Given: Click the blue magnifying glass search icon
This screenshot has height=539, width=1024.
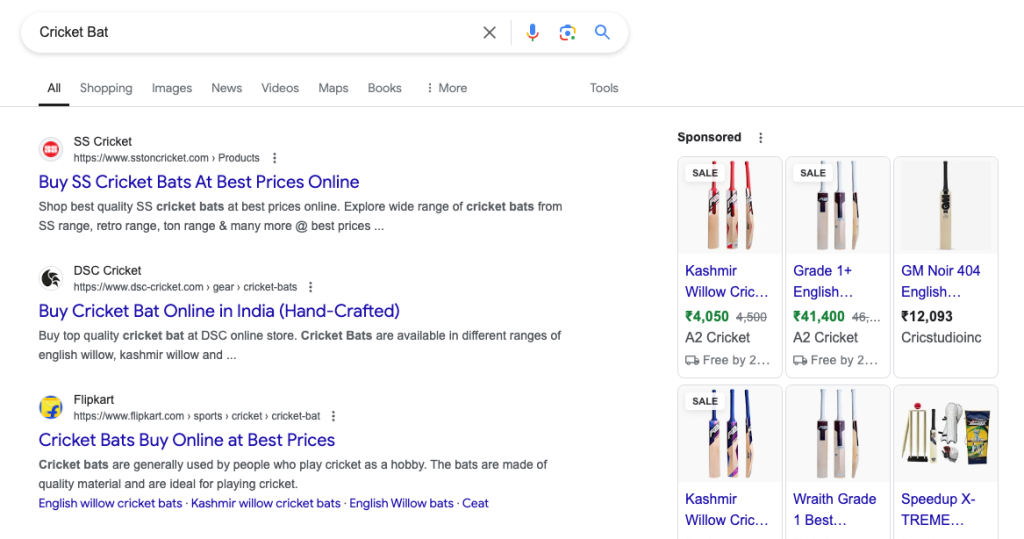Looking at the screenshot, I should [602, 32].
